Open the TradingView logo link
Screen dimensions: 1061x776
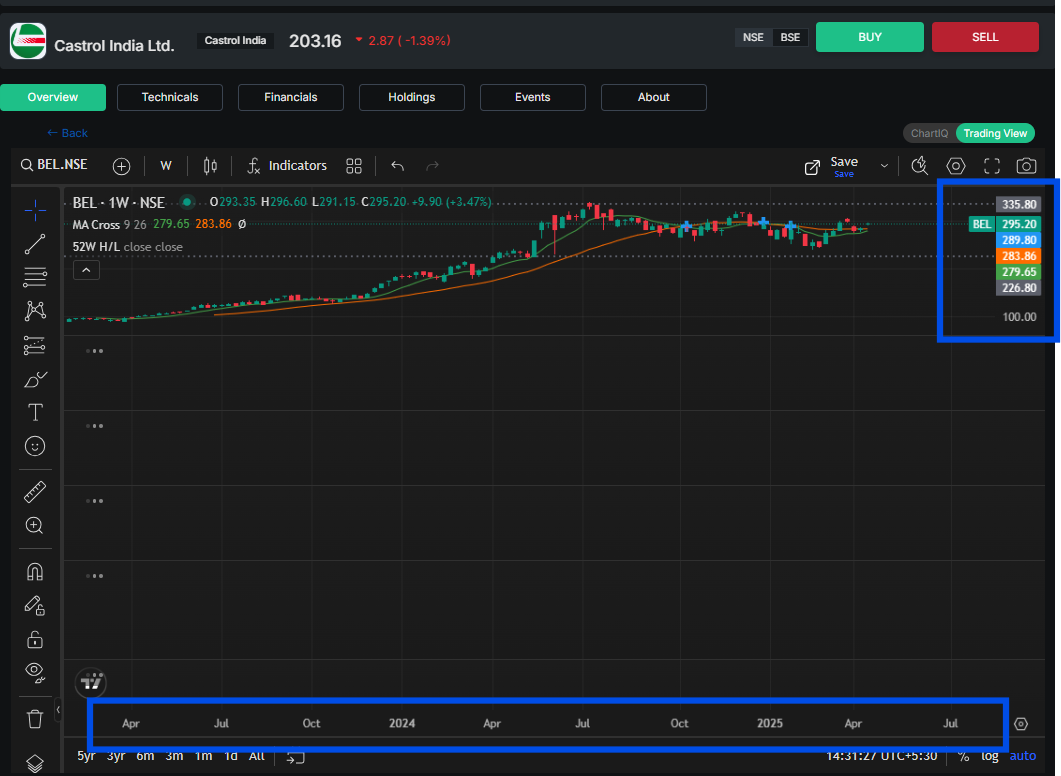click(91, 683)
